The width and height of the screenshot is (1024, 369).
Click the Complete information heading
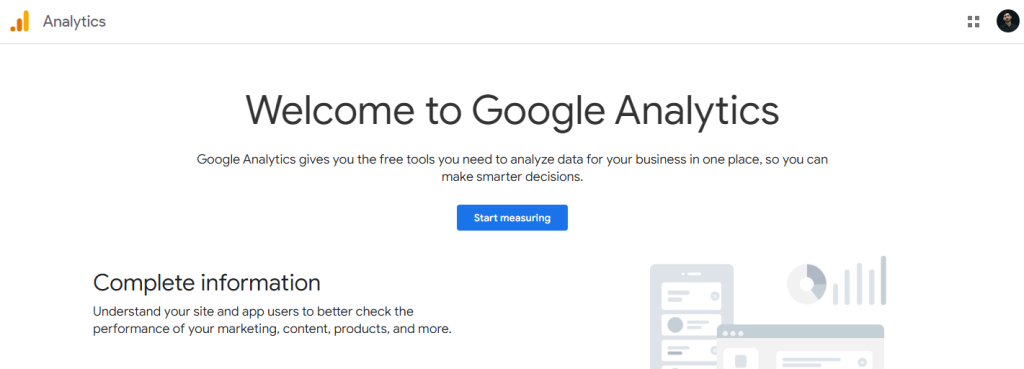(206, 283)
